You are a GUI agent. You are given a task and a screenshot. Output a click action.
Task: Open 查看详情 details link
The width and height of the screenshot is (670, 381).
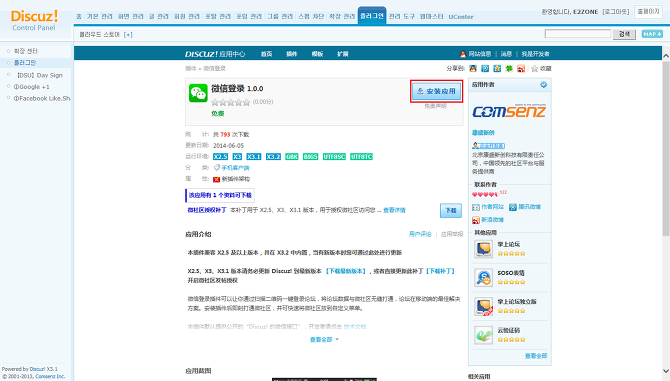point(394,210)
